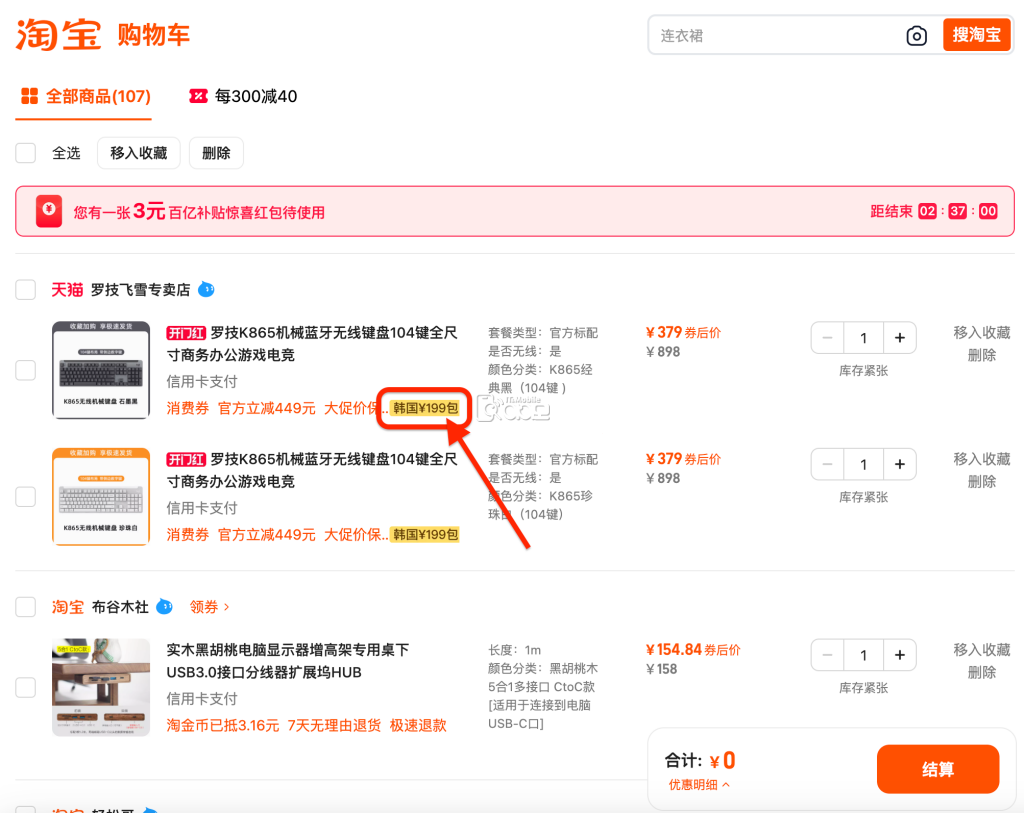Click 极速退款 label

(418, 725)
